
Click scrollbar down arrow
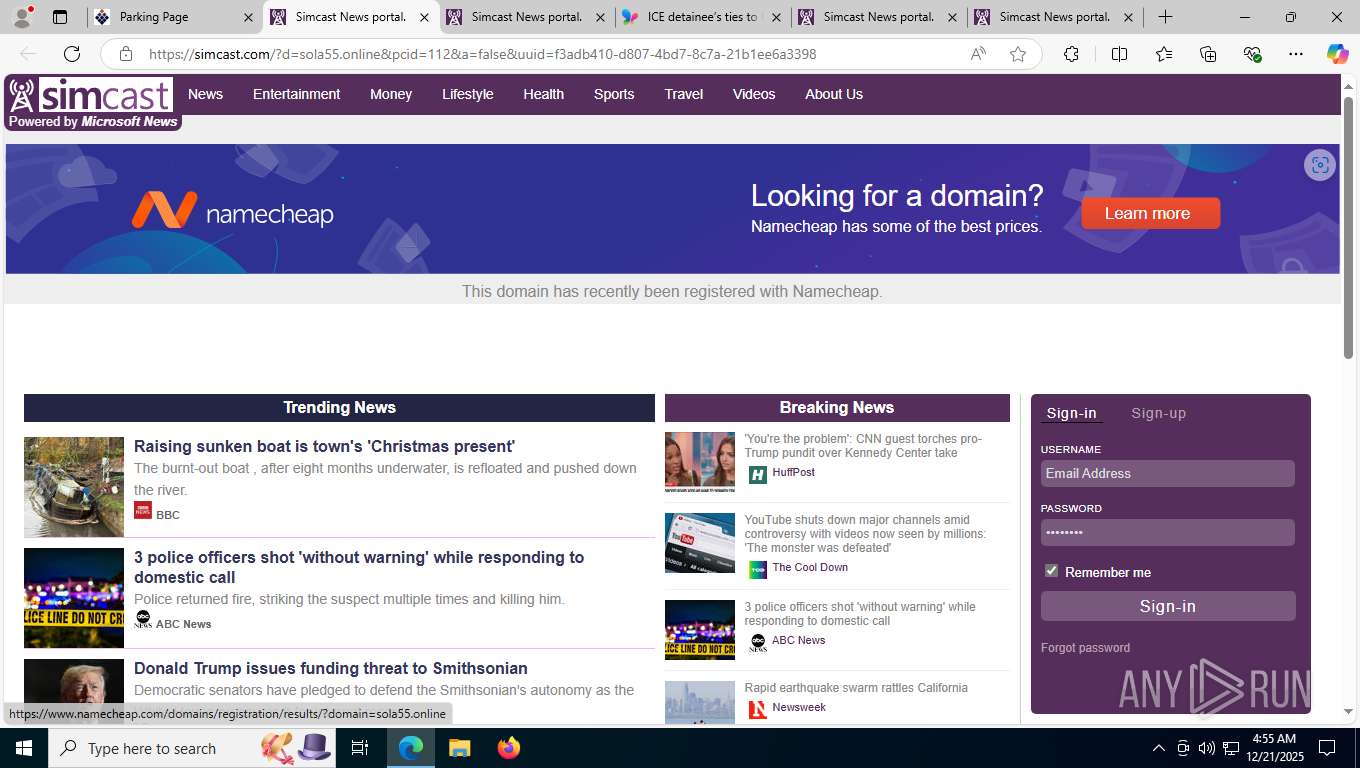pyautogui.click(x=1349, y=712)
